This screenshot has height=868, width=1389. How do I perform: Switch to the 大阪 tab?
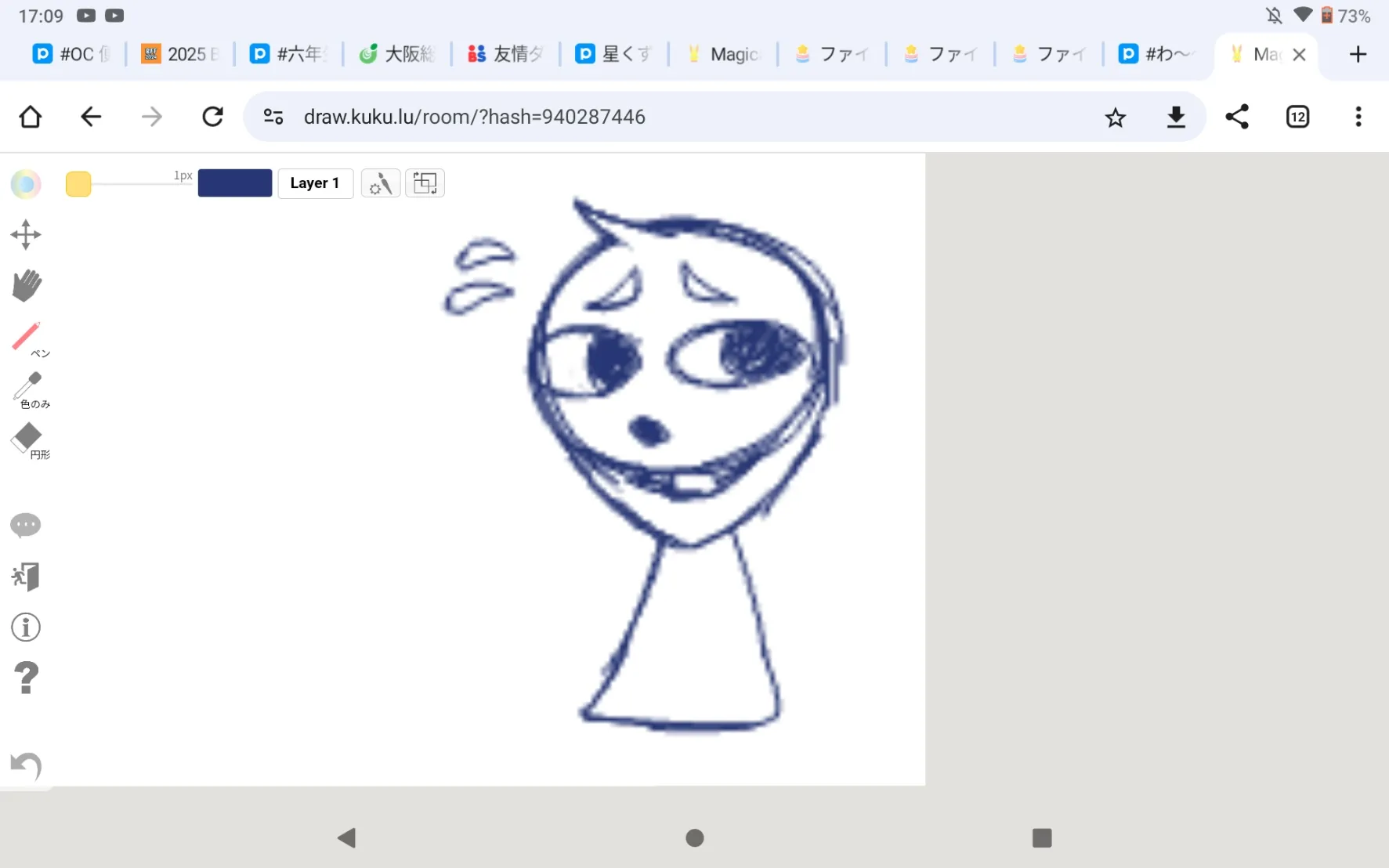point(397,54)
